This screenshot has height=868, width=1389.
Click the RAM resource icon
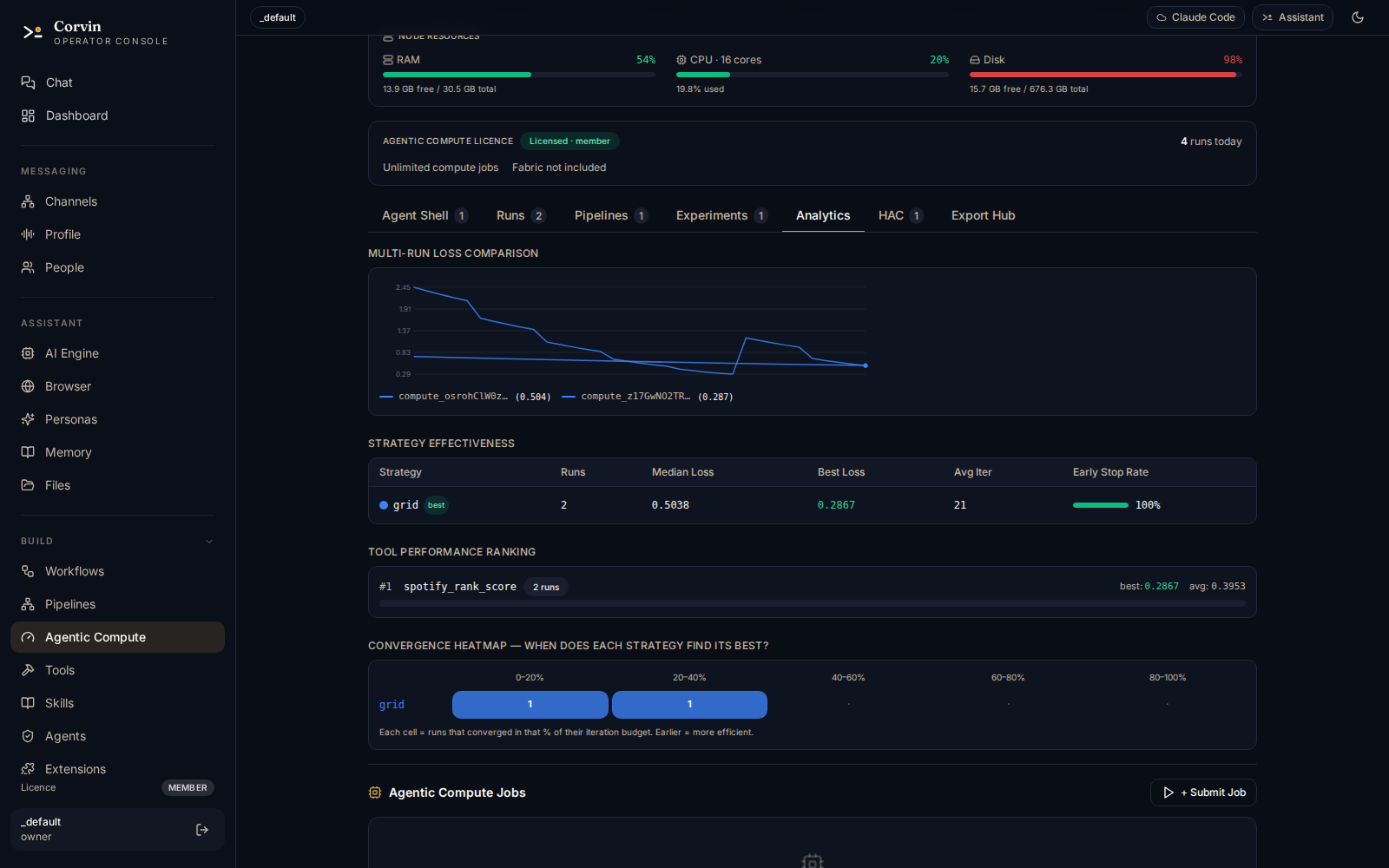point(388,60)
